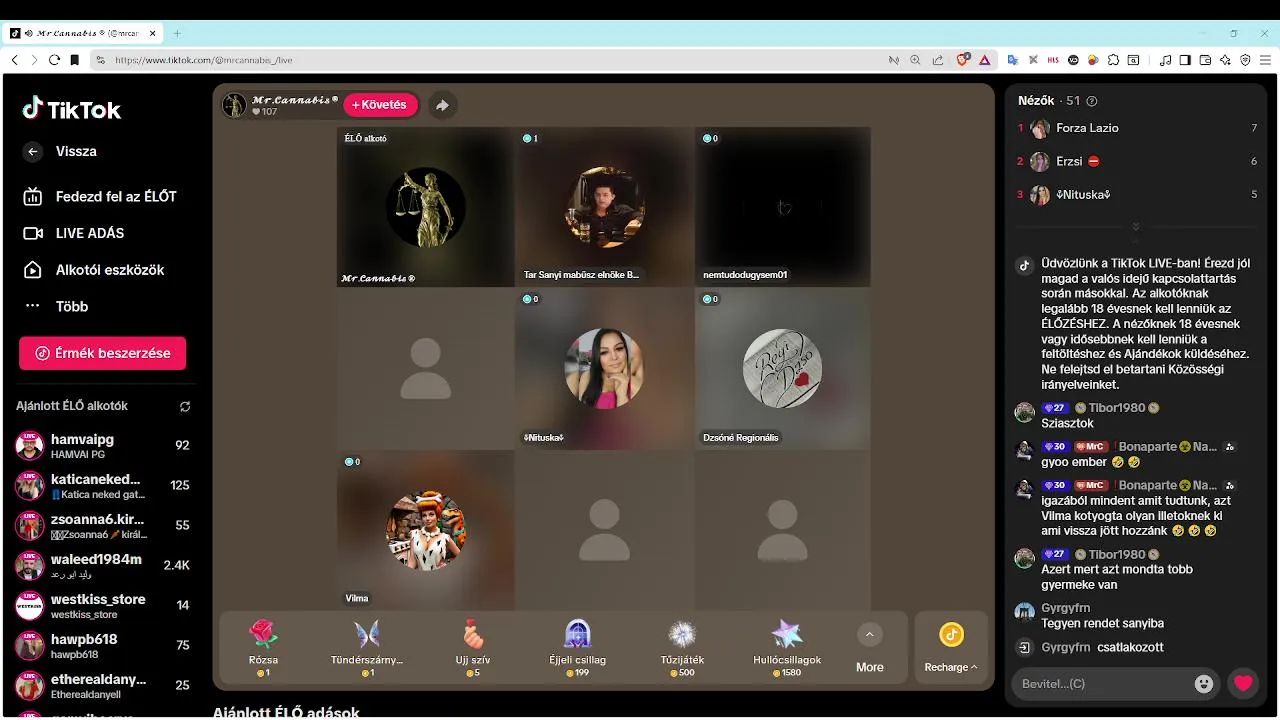Open top viewer Nituska row
Image resolution: width=1280 pixels, height=720 pixels.
(x=1136, y=194)
